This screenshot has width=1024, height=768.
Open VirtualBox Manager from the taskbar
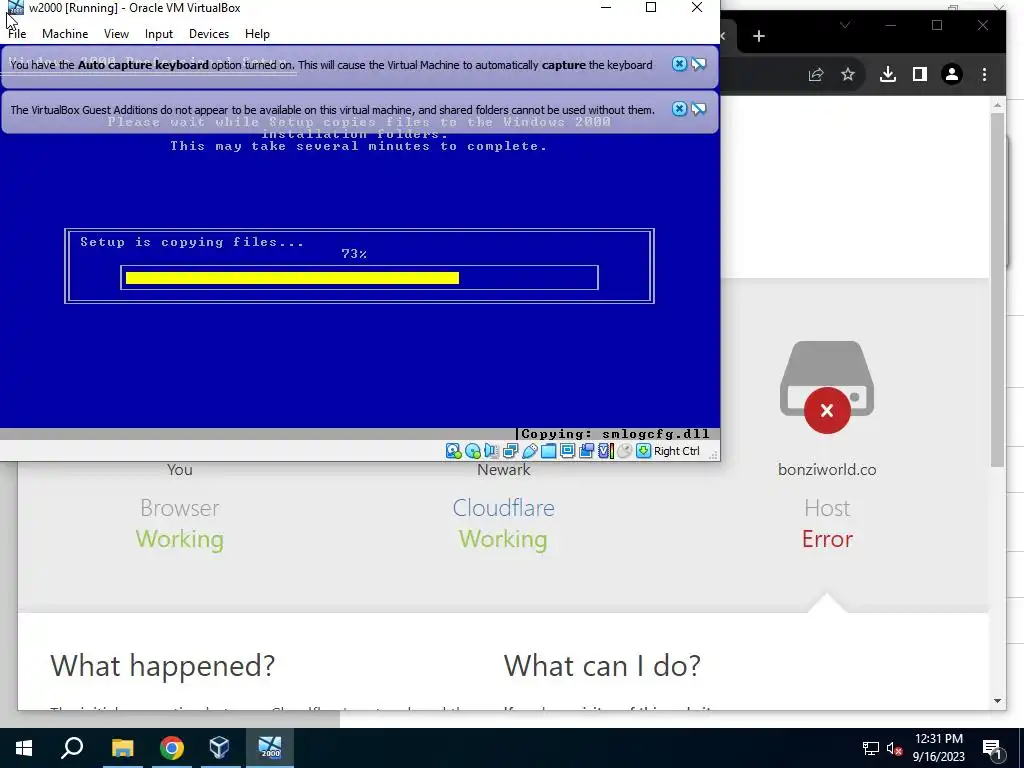[x=220, y=748]
